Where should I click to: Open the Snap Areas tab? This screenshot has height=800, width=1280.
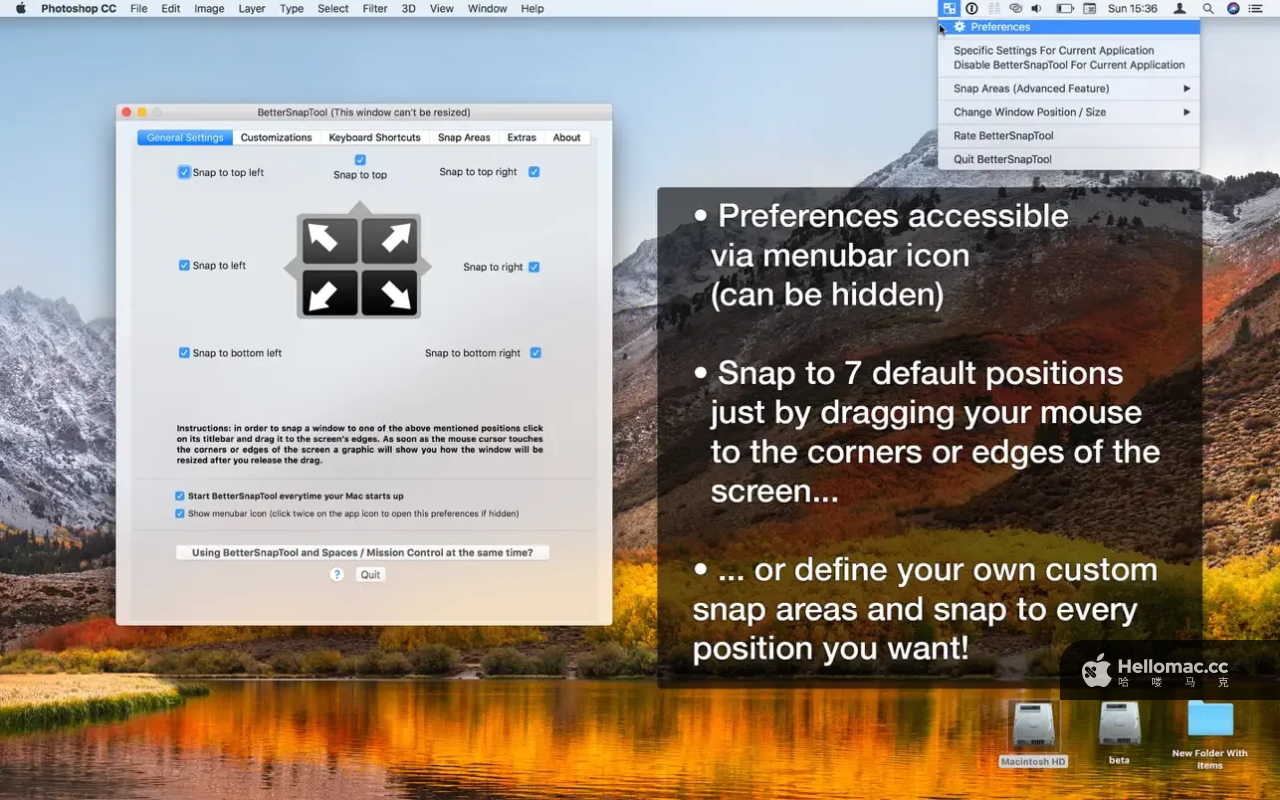[464, 138]
